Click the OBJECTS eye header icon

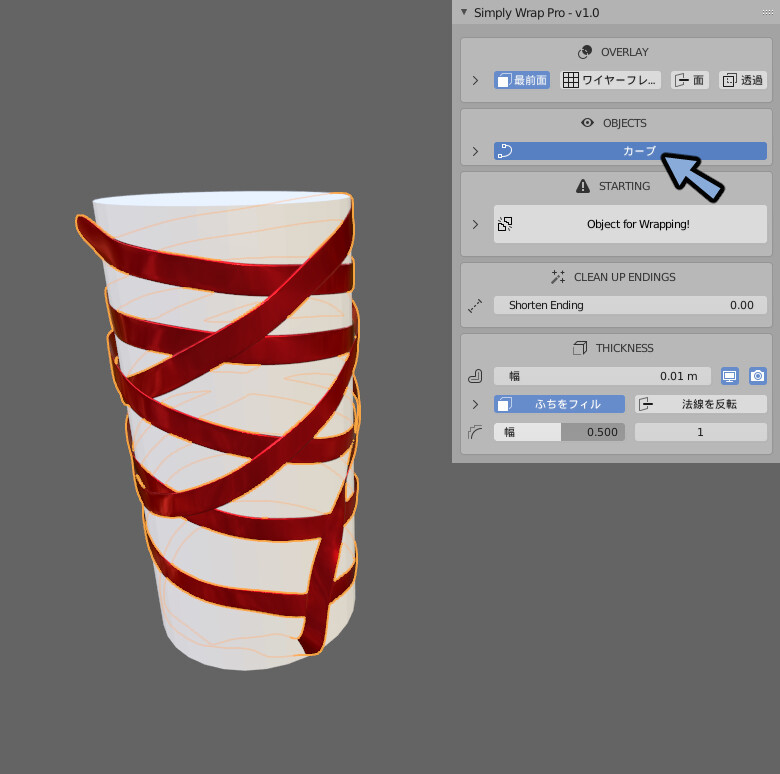(x=587, y=123)
